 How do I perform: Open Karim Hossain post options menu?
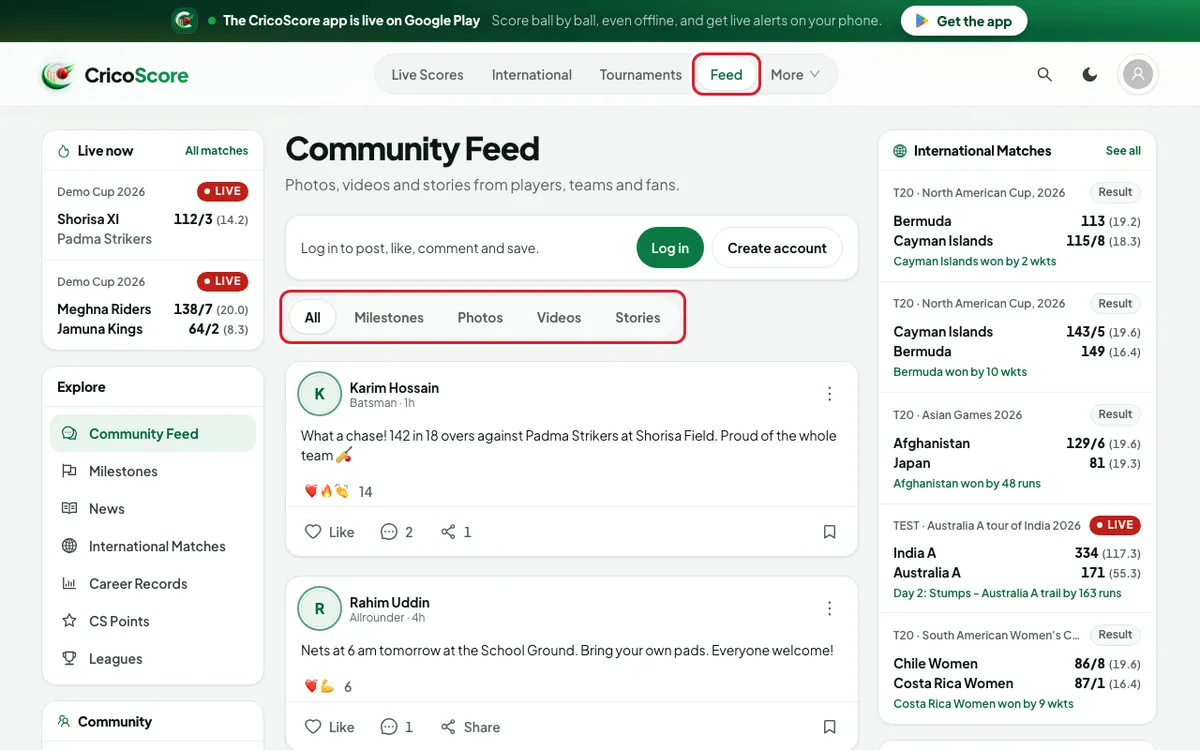[x=829, y=394]
